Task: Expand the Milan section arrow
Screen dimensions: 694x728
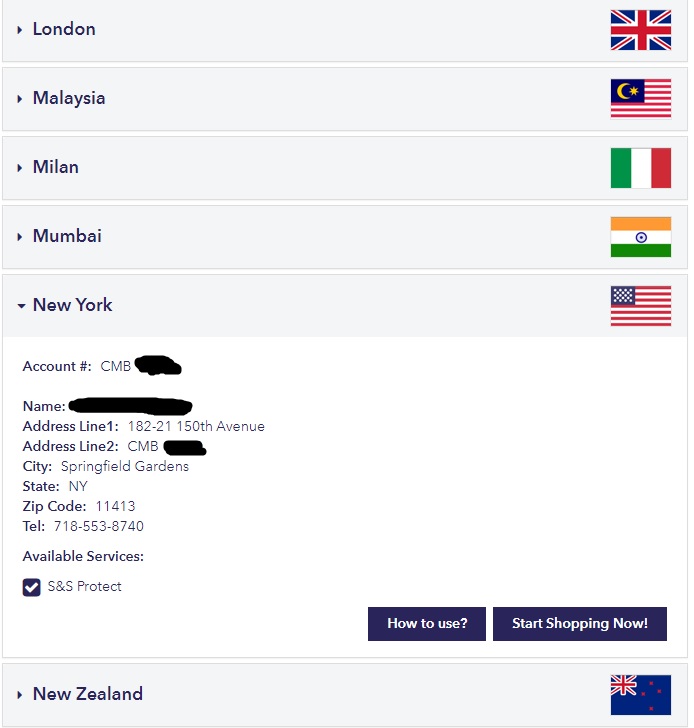Action: coord(19,168)
